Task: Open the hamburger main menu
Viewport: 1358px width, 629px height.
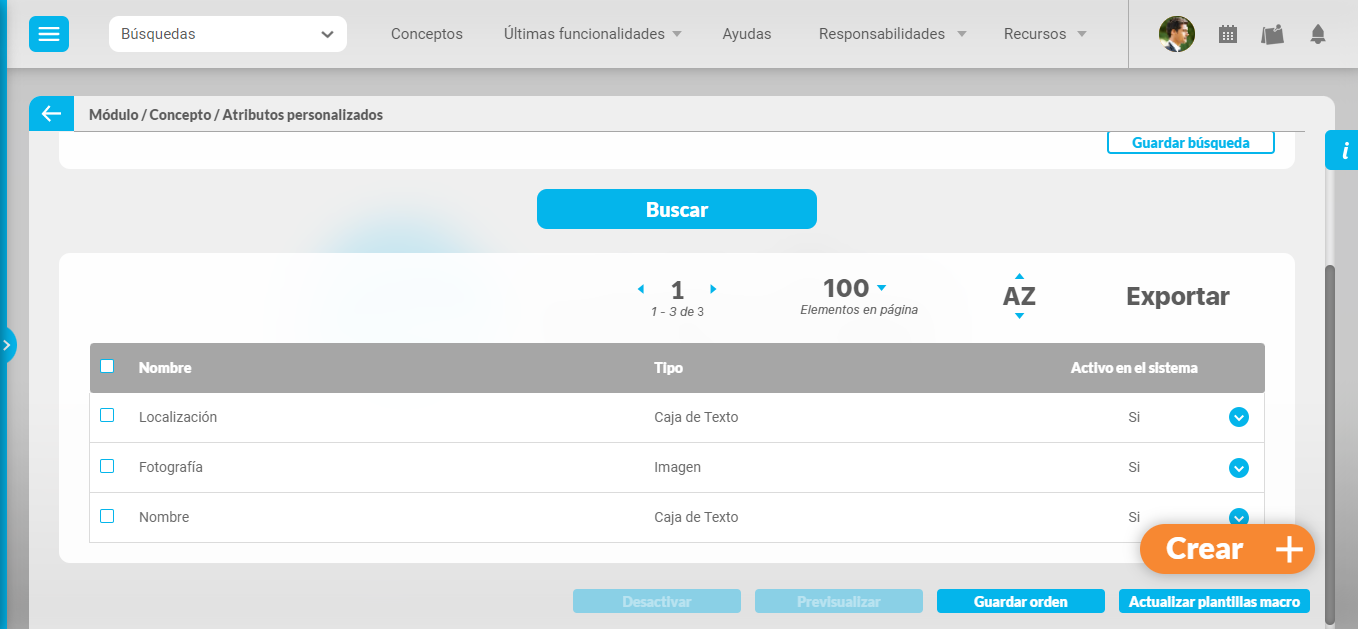Action: pos(48,34)
